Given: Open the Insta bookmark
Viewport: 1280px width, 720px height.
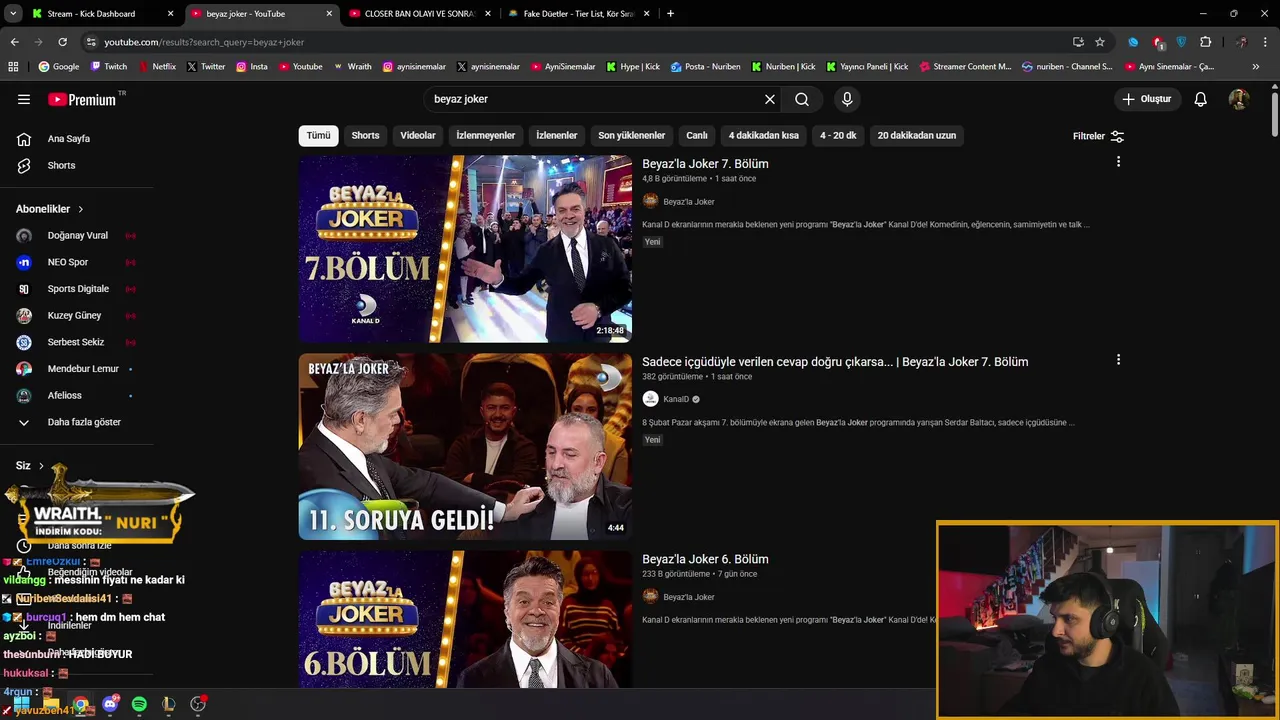Looking at the screenshot, I should (x=252, y=67).
